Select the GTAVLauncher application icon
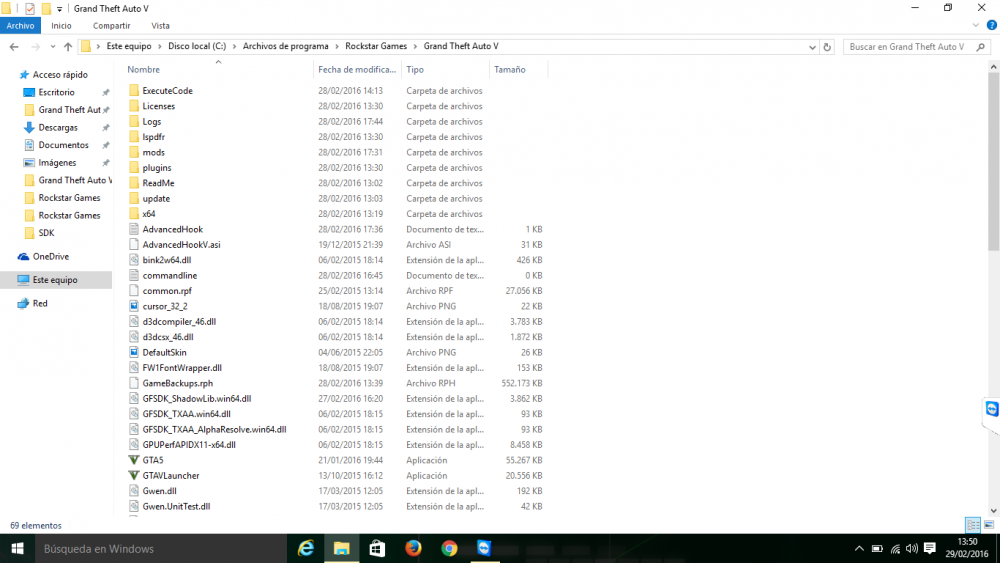This screenshot has height=563, width=1000. click(x=134, y=475)
